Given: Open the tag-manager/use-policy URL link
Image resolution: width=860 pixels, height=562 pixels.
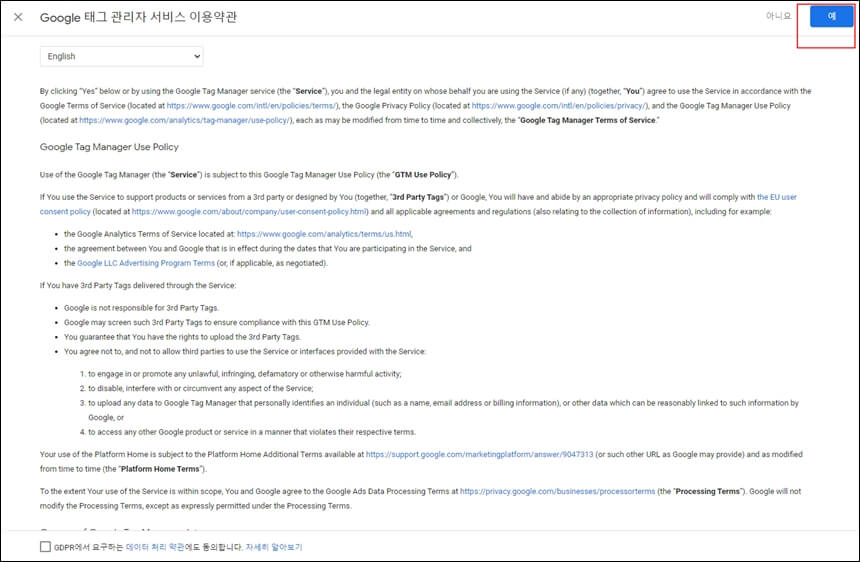Looking at the screenshot, I should 185,120.
